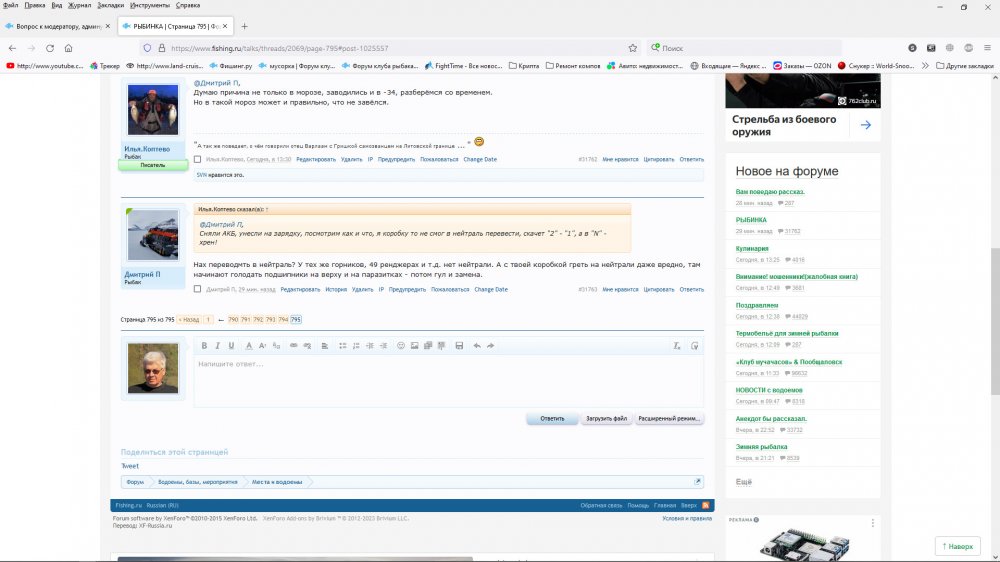Expand the text alignment dropdown in editor

click(x=325, y=345)
